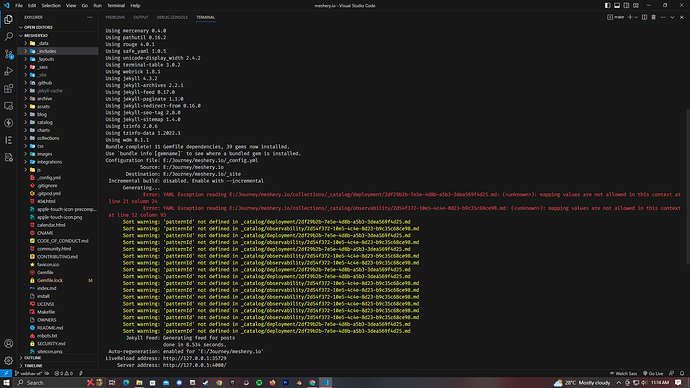Viewport: 690px width, 388px height.
Task: Split the terminal with split icon
Action: coord(644,17)
